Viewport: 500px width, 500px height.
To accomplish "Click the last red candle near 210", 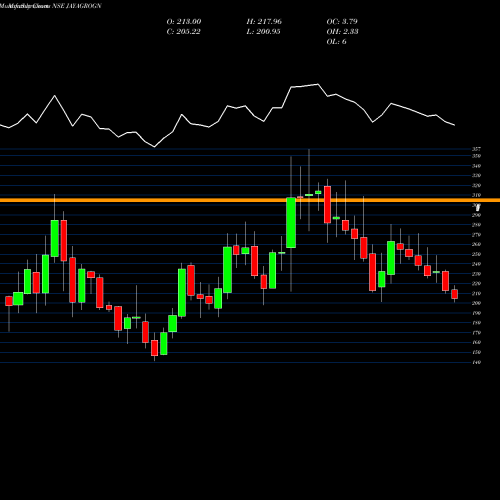I will point(455,294).
